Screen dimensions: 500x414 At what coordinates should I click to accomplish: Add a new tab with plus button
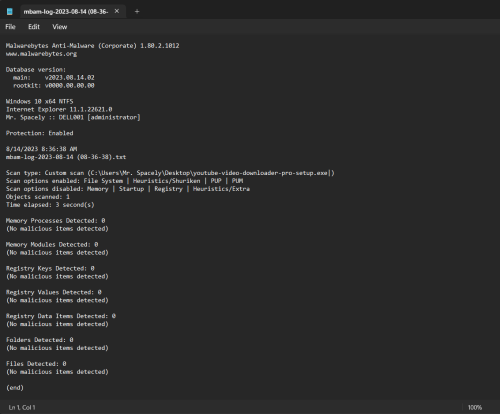click(137, 12)
